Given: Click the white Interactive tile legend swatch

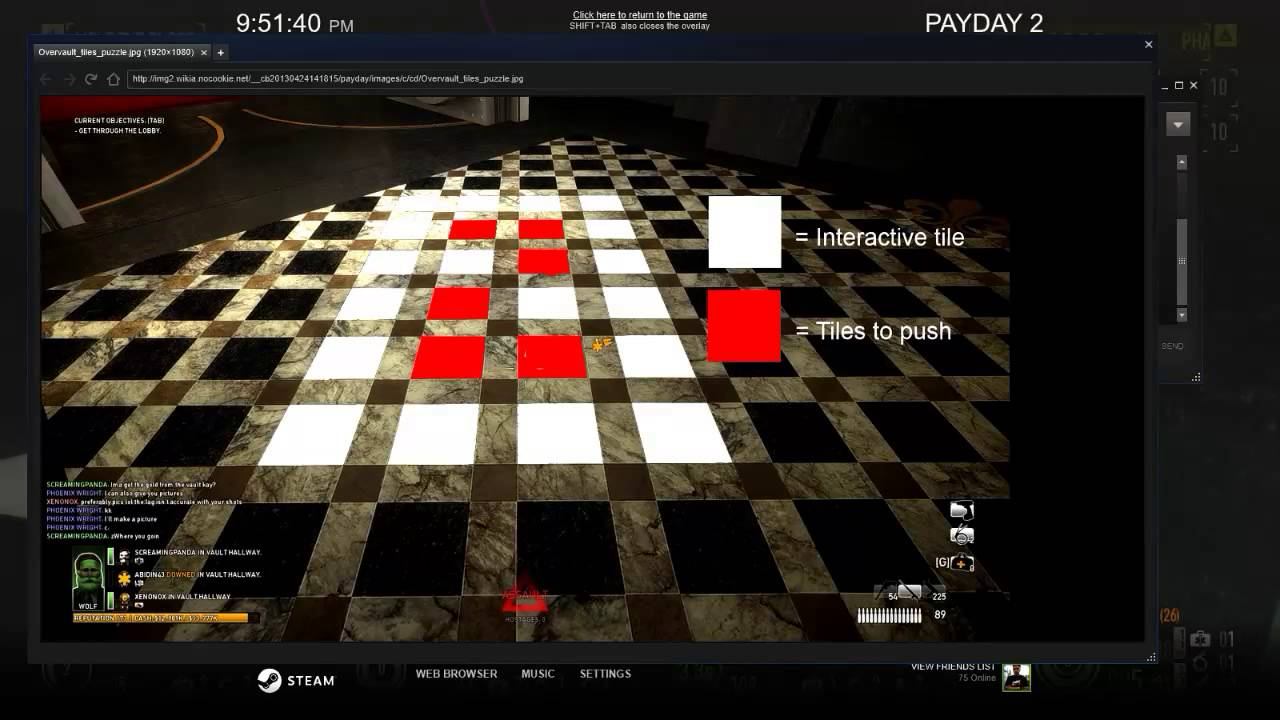Looking at the screenshot, I should click(745, 232).
